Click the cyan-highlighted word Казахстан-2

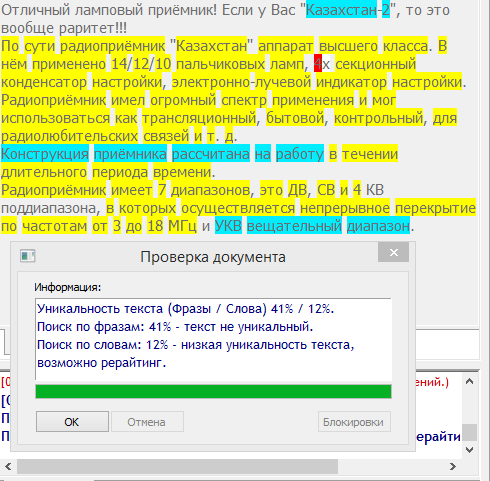click(x=348, y=10)
